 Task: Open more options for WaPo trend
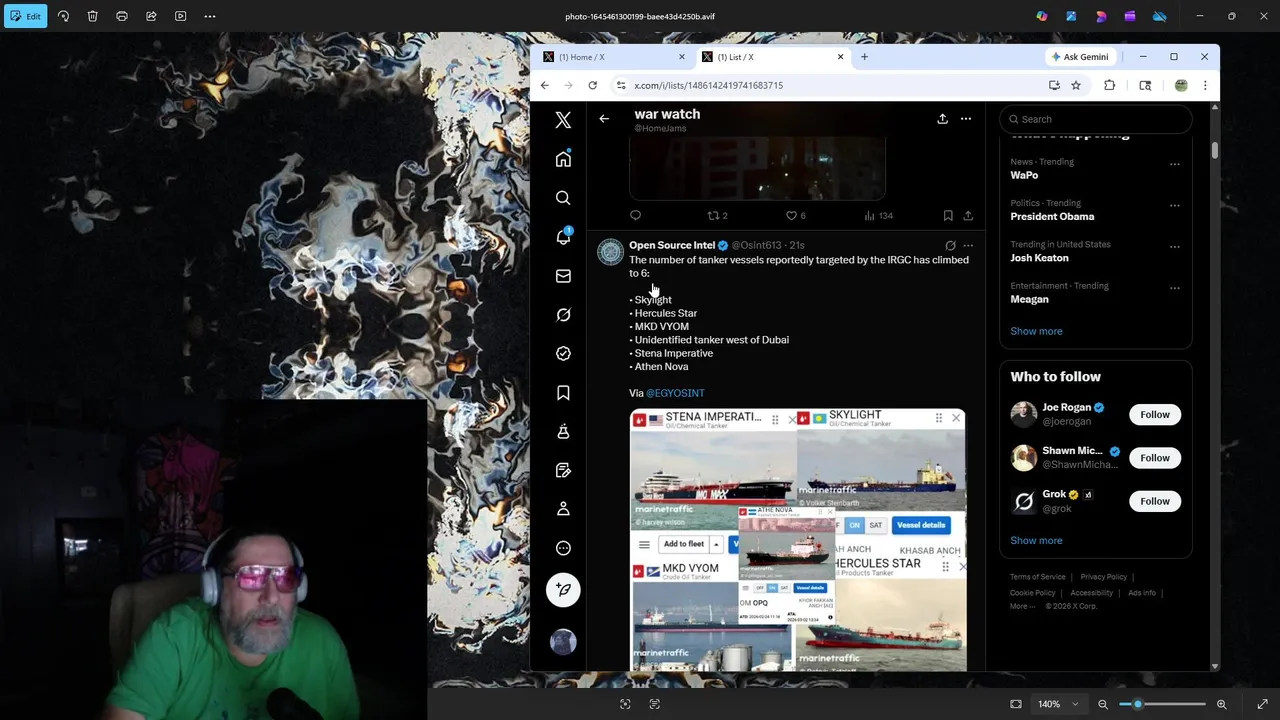(1175, 164)
